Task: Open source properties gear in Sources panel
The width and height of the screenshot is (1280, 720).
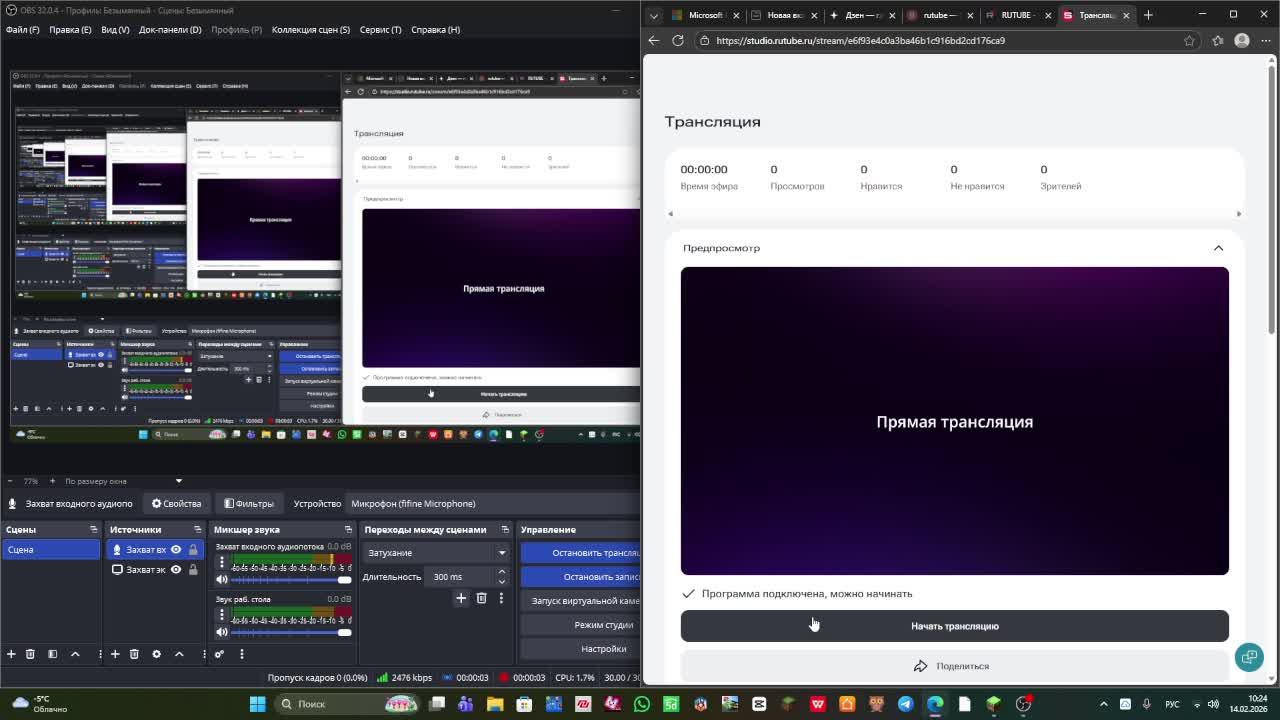Action: tap(156, 654)
